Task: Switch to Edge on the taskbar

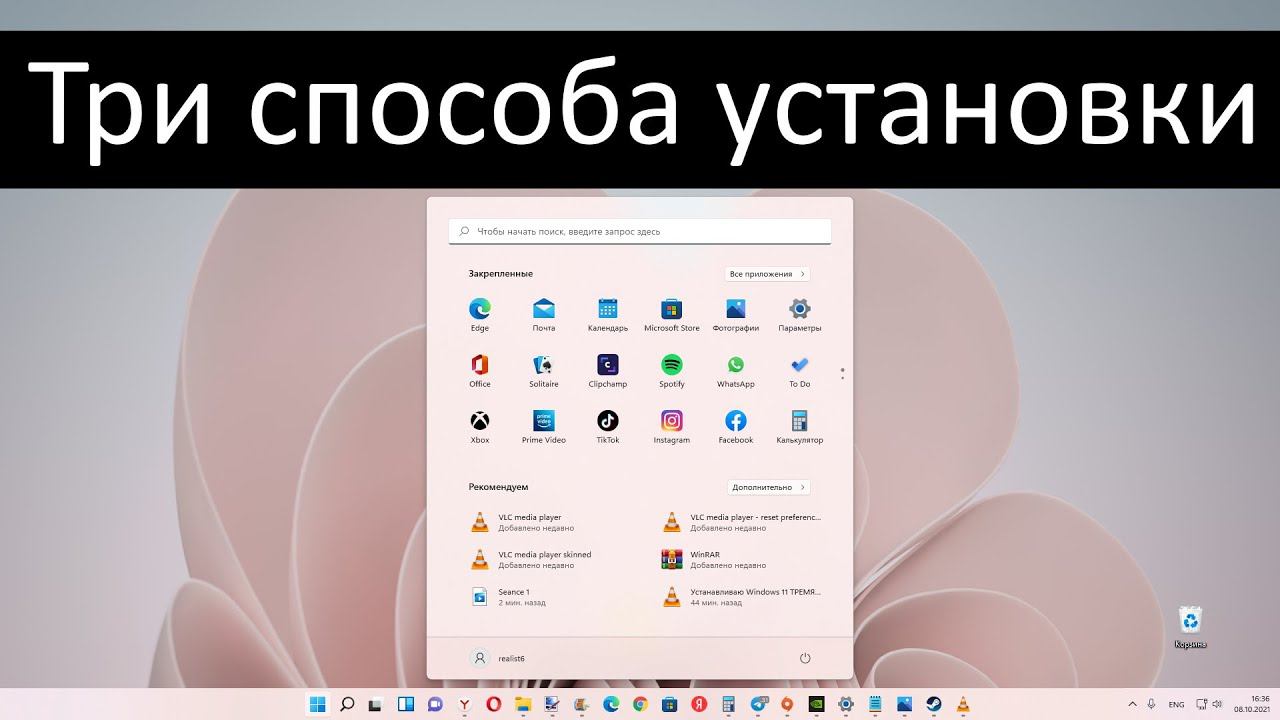Action: [x=610, y=704]
